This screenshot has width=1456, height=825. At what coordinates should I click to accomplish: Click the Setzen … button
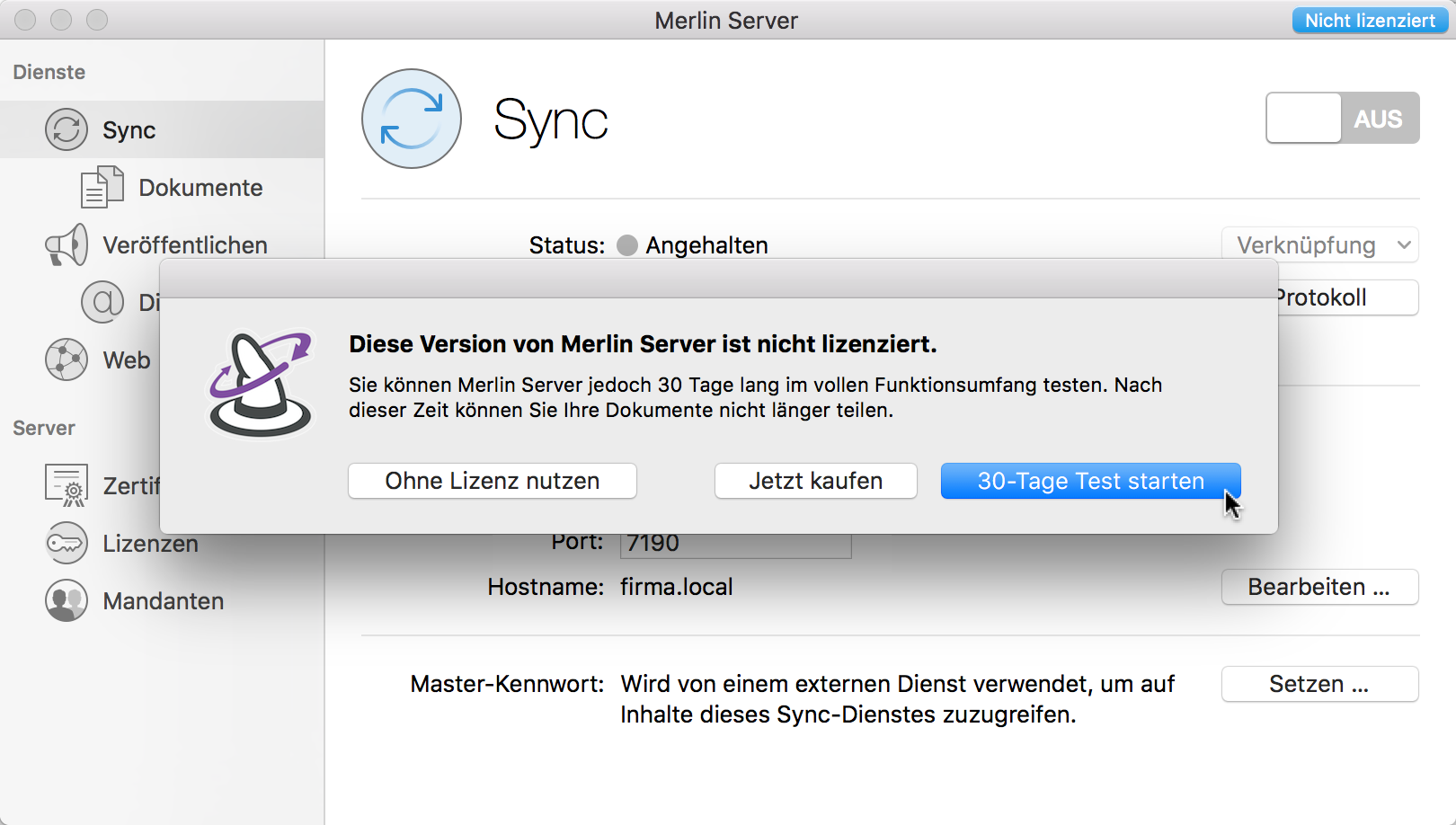click(x=1320, y=684)
